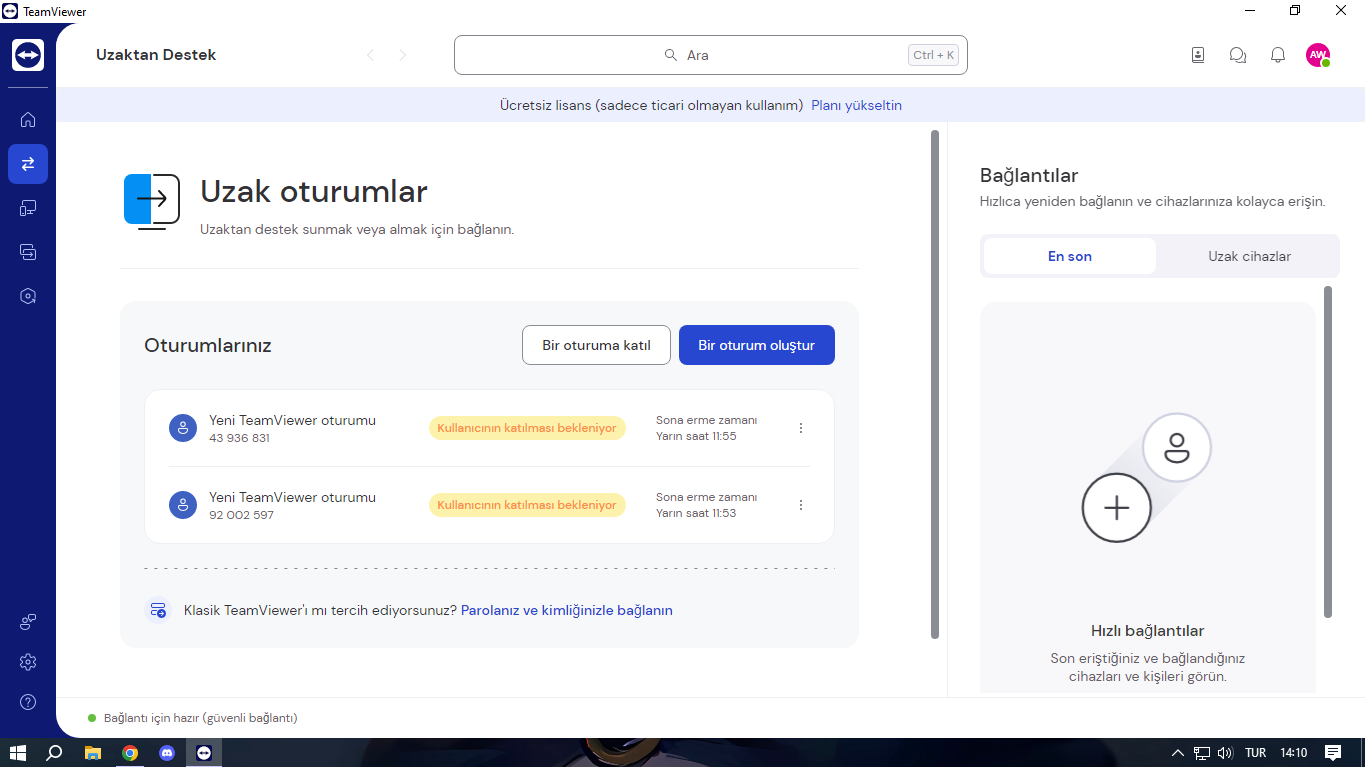The height and width of the screenshot is (767, 1365).
Task: Open File Explorer from the taskbar
Action: [x=93, y=753]
